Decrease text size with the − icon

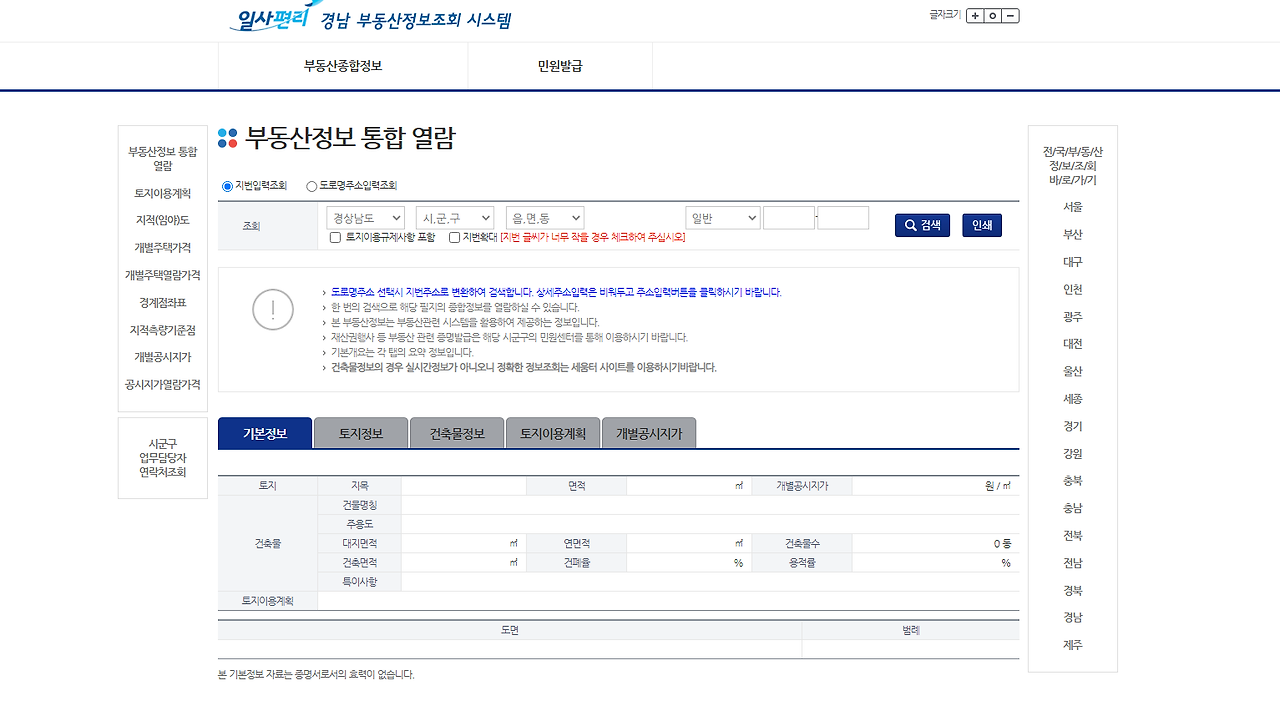pos(1011,15)
